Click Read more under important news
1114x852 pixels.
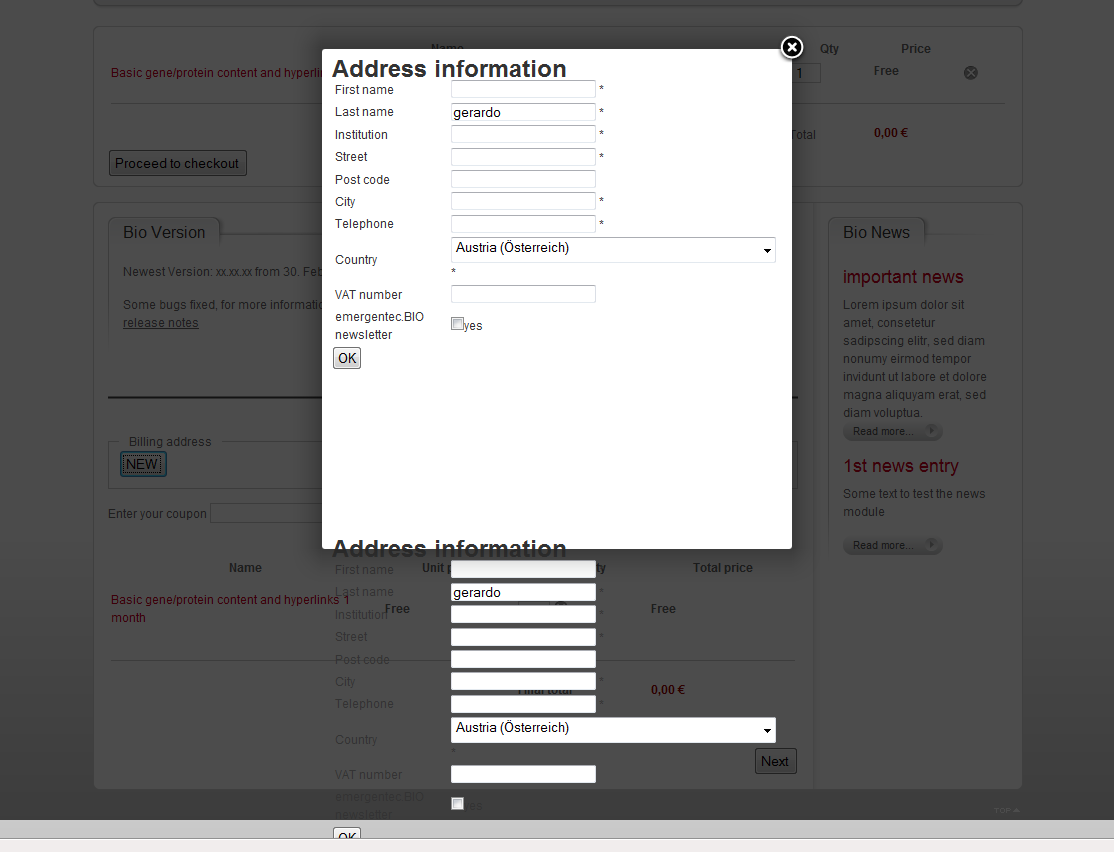892,432
